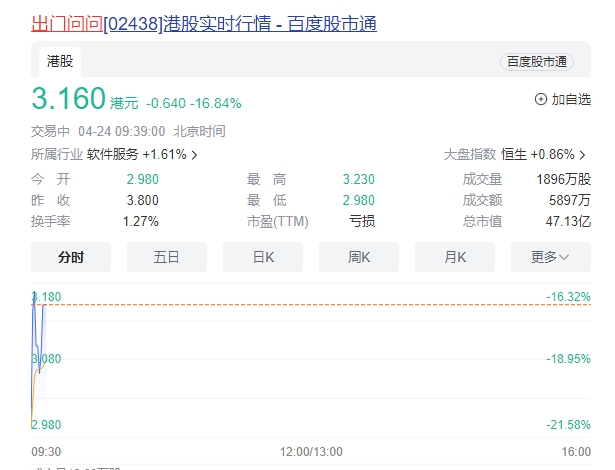Screen dimensions: 615x470
Task: Click the 成交额 value 5897万
Action: [x=570, y=200]
